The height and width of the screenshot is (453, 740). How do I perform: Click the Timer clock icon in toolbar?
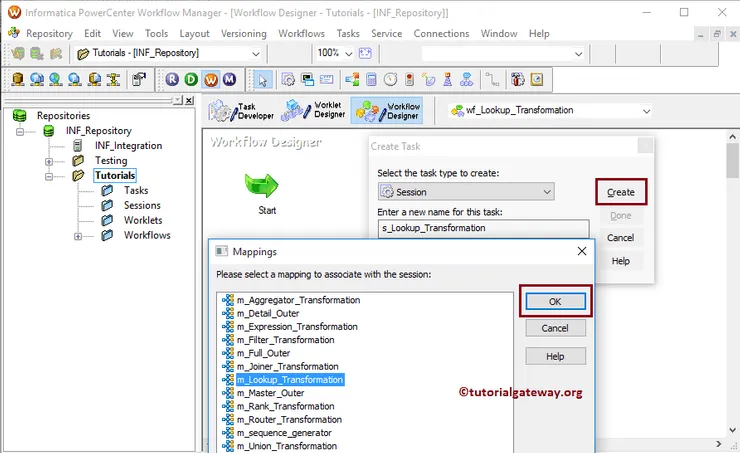pos(390,79)
